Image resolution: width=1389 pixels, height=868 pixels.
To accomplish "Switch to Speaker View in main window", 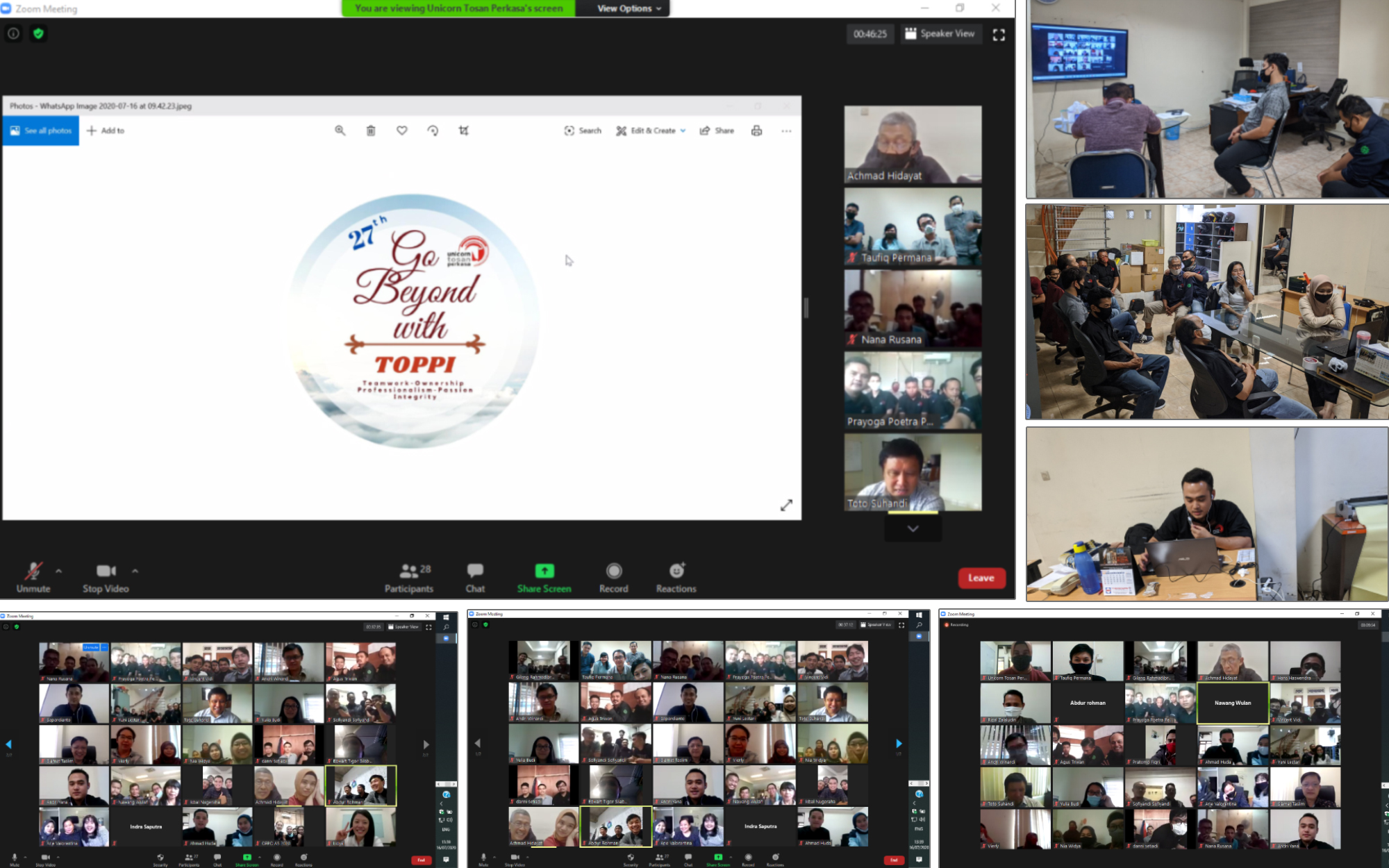I will coord(940,34).
